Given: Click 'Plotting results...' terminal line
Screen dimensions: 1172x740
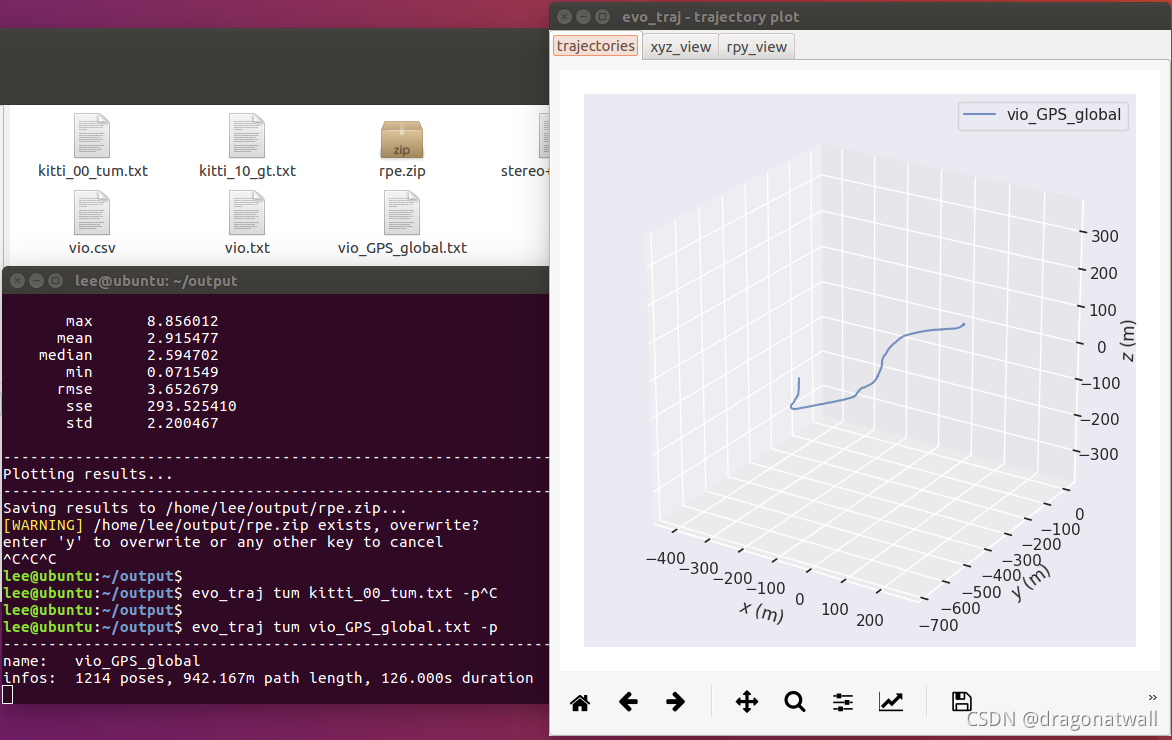Looking at the screenshot, I should [88, 475].
